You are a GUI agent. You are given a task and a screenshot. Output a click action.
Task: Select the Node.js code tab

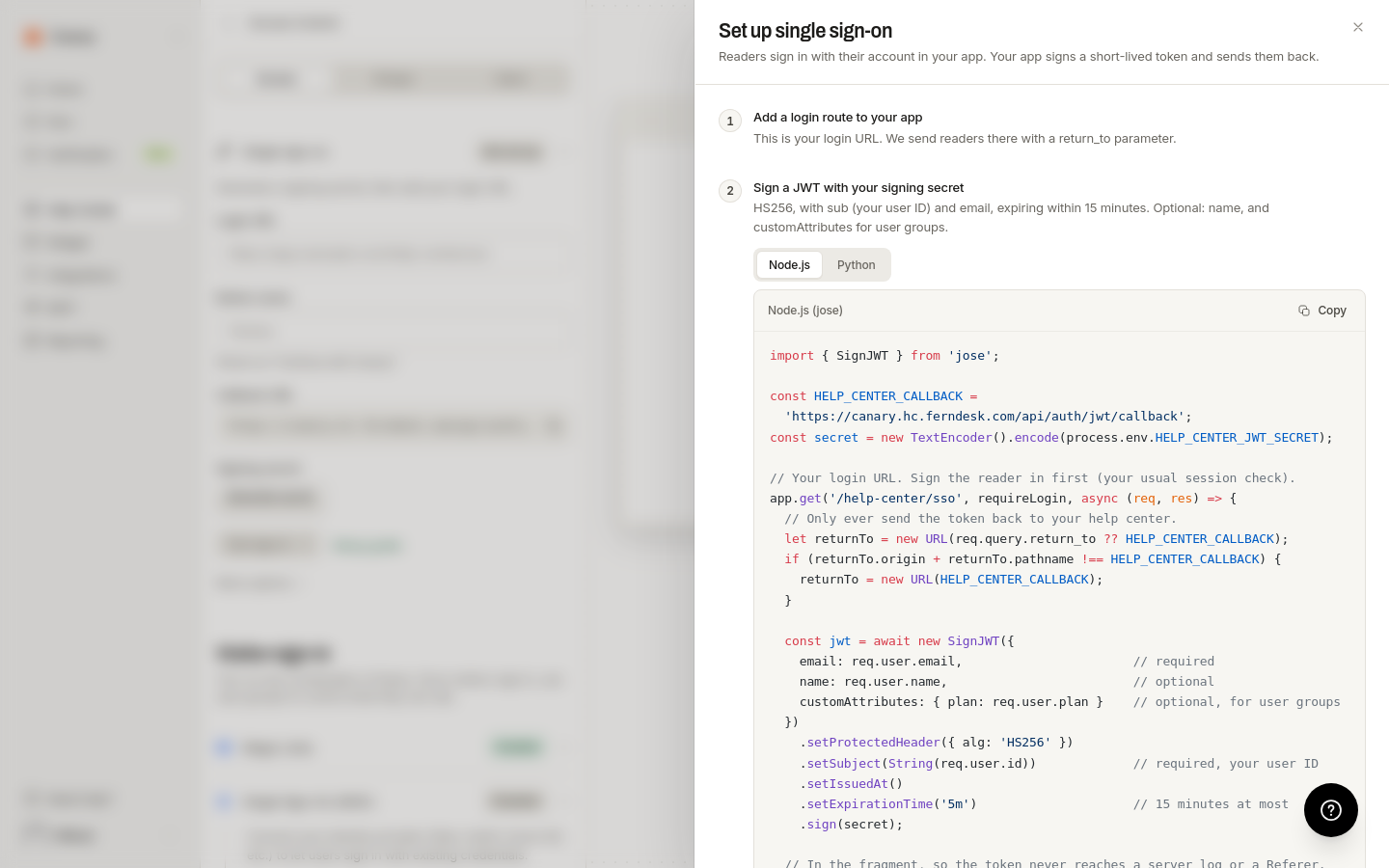coord(789,265)
